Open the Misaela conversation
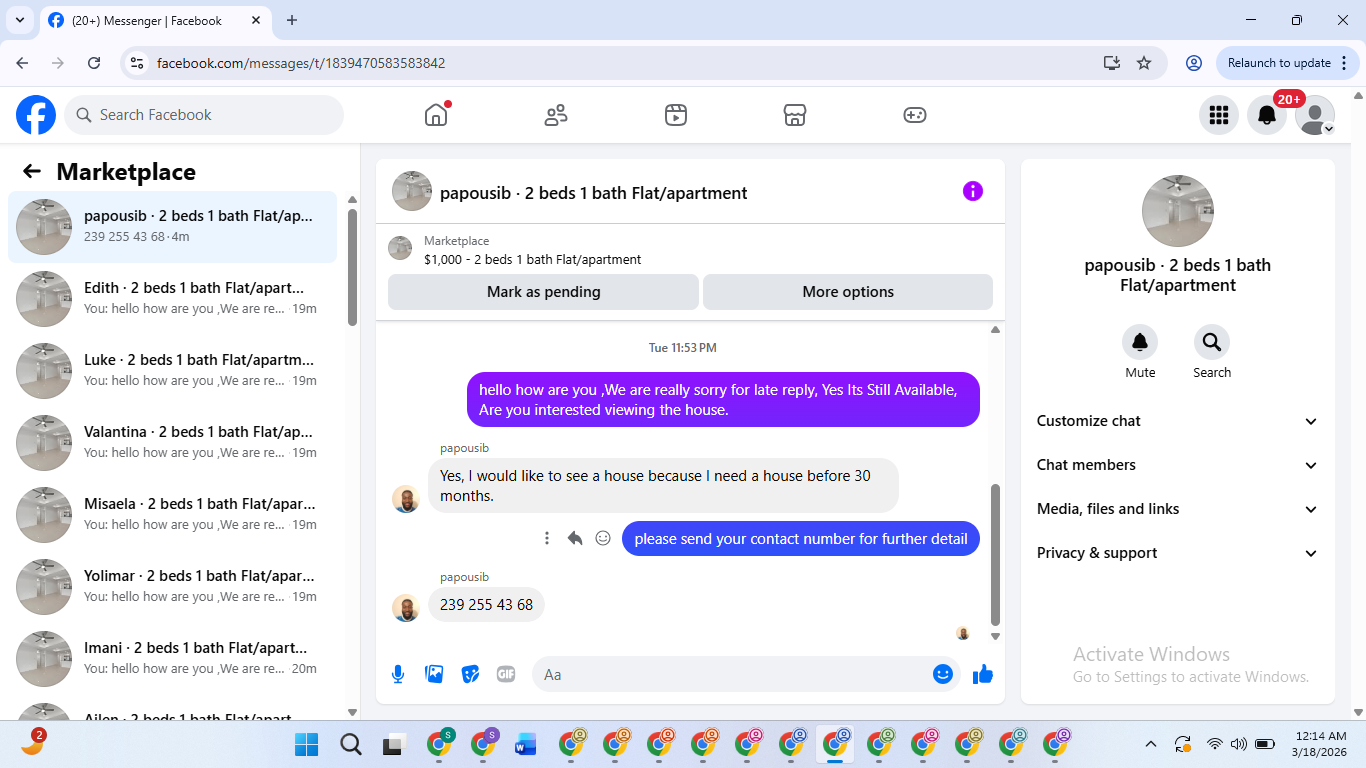1366x768 pixels. tap(173, 515)
